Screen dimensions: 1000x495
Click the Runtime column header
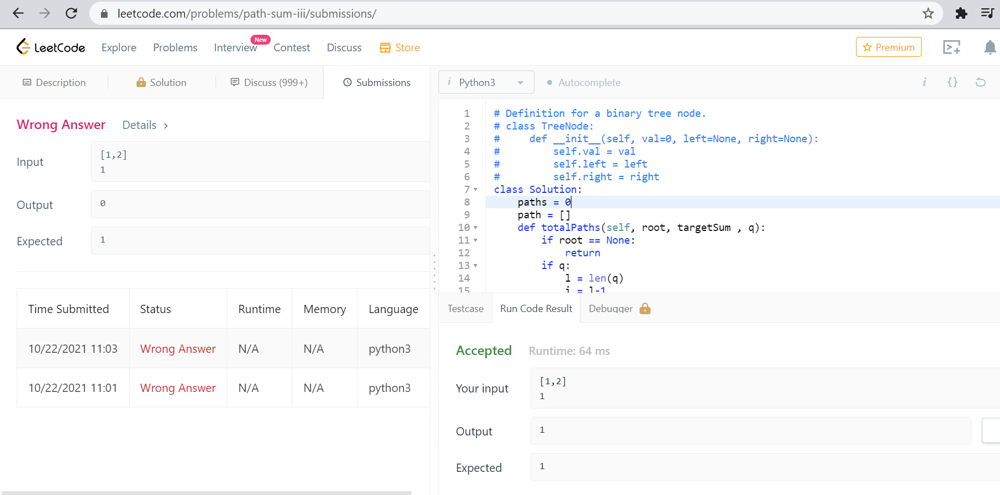[260, 309]
